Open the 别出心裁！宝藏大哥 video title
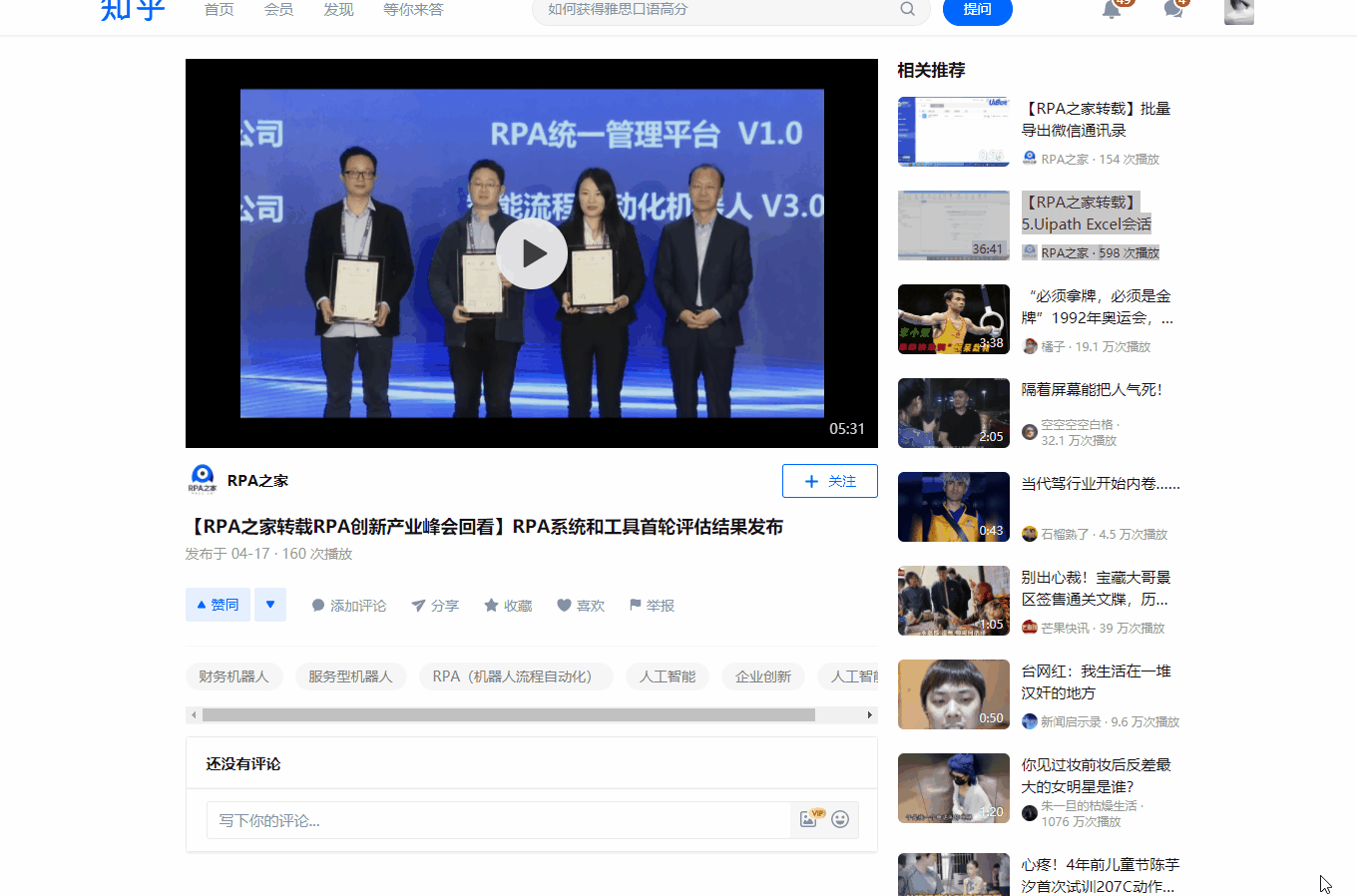 pos(1096,589)
